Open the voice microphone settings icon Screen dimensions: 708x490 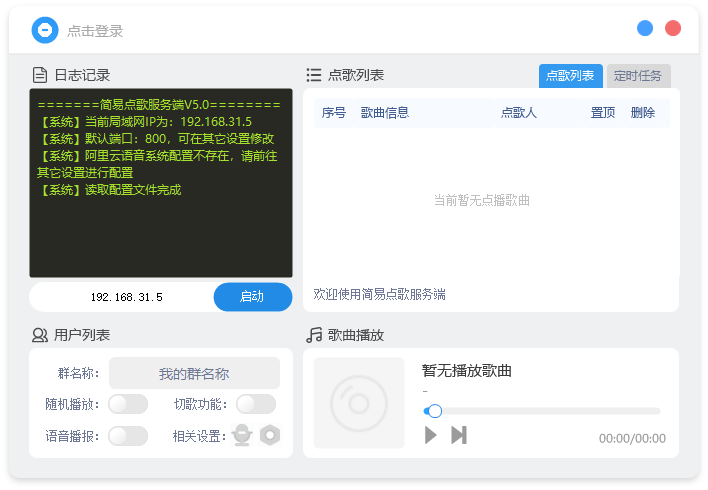(x=242, y=435)
